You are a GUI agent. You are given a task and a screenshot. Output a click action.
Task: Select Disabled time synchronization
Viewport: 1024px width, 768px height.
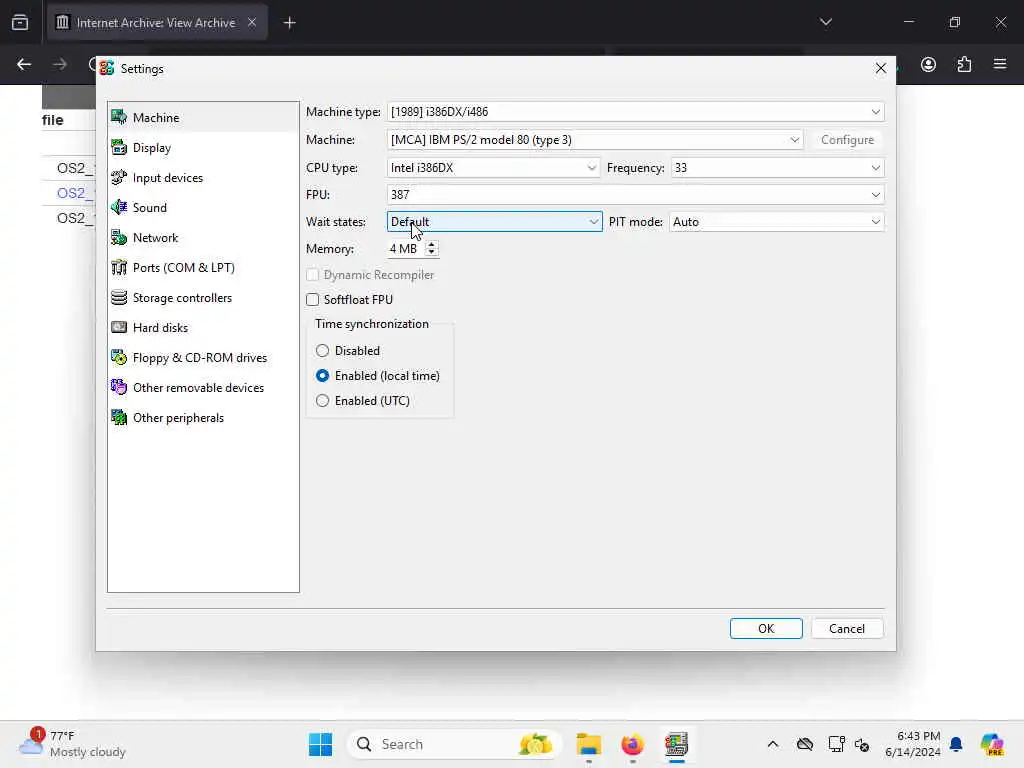322,351
